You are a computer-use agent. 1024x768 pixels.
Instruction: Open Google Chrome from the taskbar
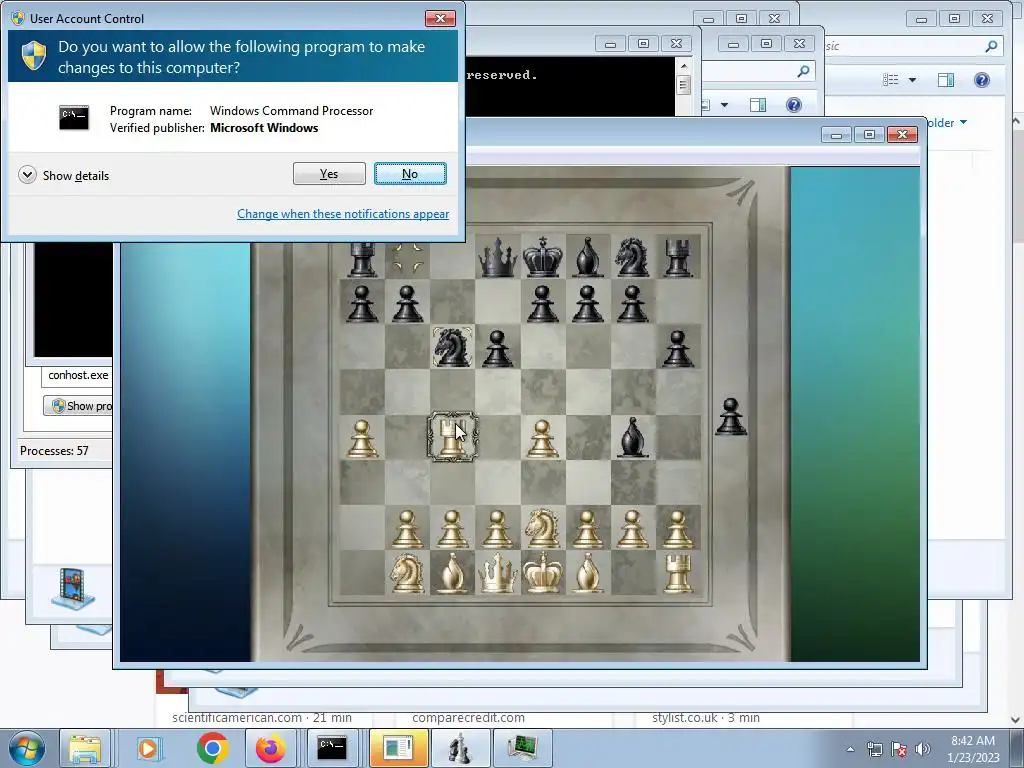point(212,748)
